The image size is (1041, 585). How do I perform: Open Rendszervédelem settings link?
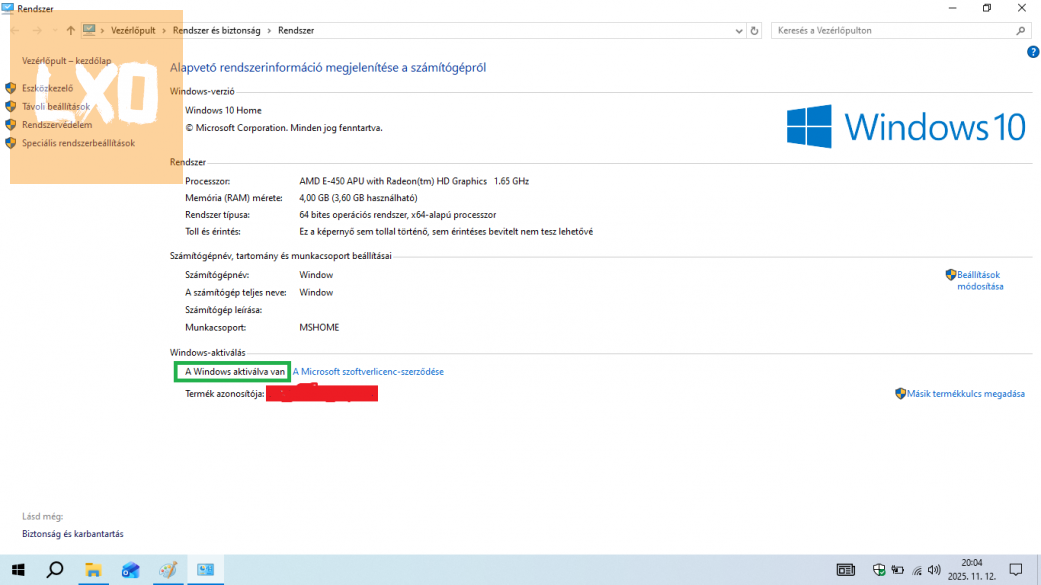56,125
